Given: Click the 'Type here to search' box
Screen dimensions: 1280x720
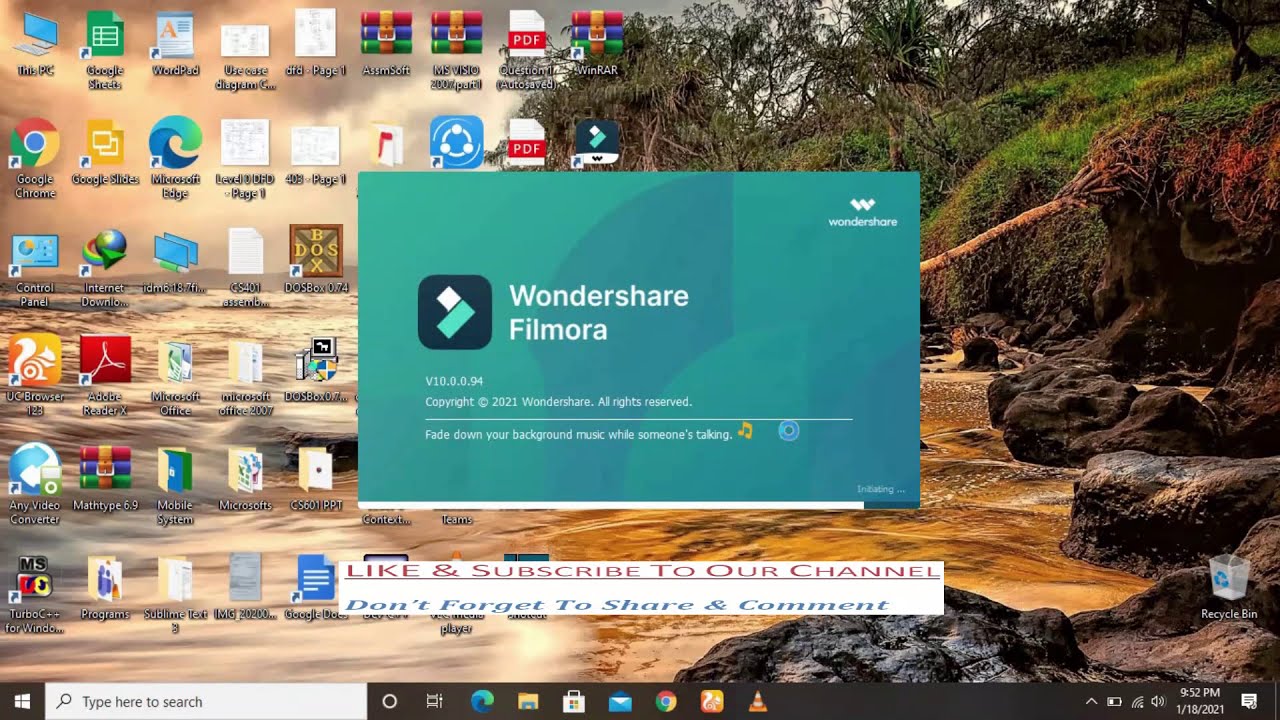Looking at the screenshot, I should pos(207,701).
